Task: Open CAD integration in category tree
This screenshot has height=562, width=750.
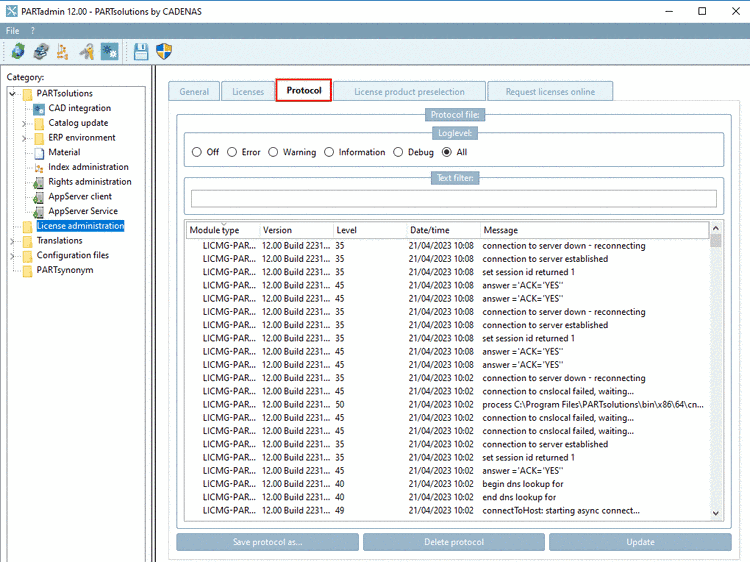Action: pos(79,108)
